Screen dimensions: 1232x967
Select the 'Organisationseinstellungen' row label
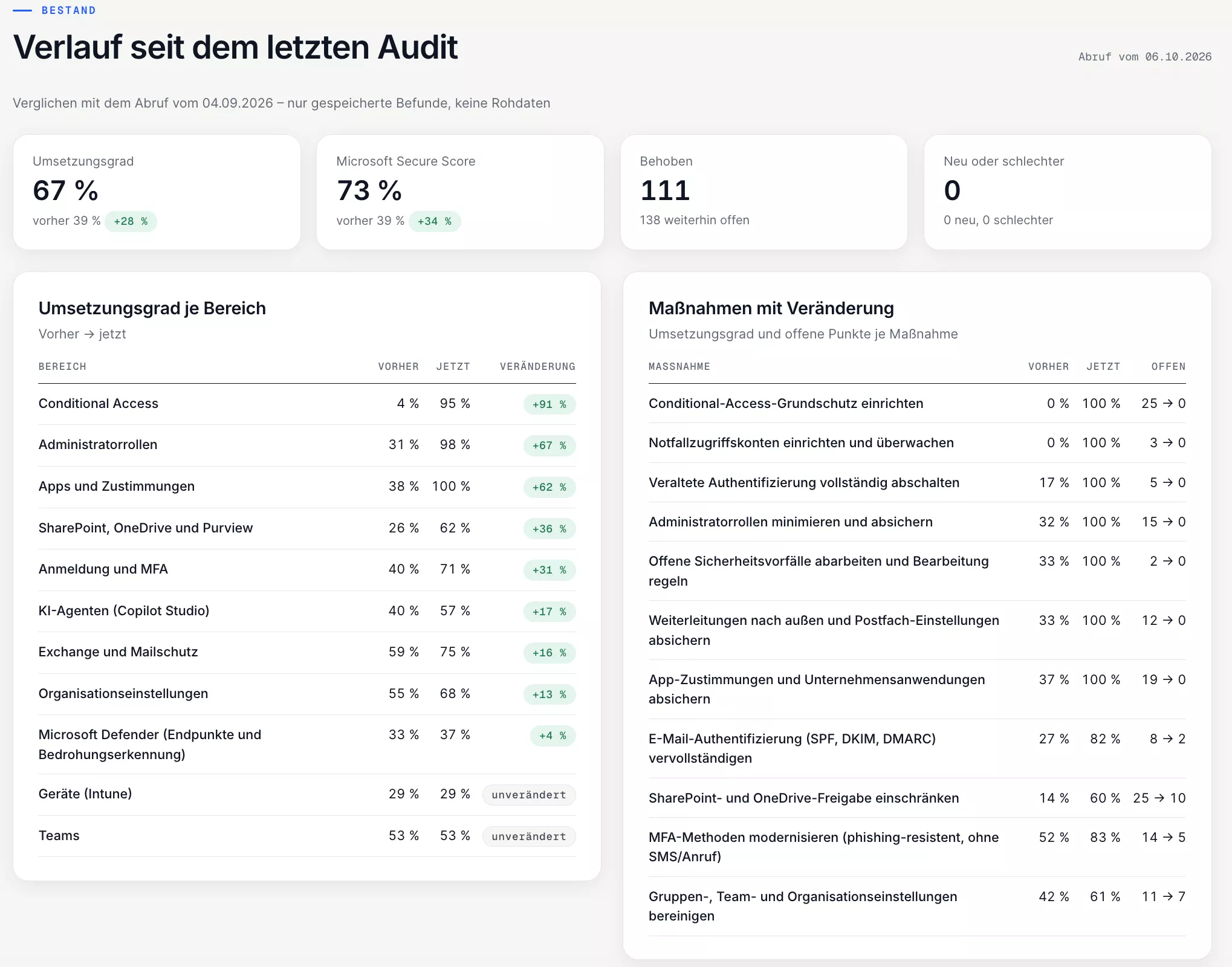pos(123,693)
